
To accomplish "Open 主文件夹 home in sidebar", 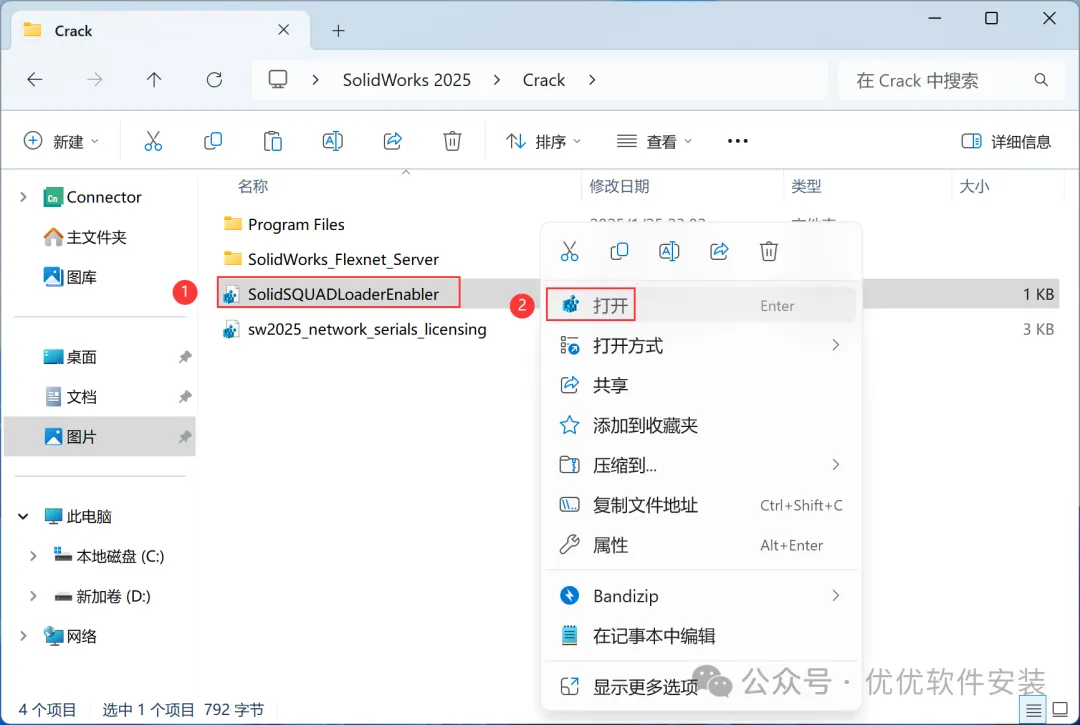I will [85, 238].
